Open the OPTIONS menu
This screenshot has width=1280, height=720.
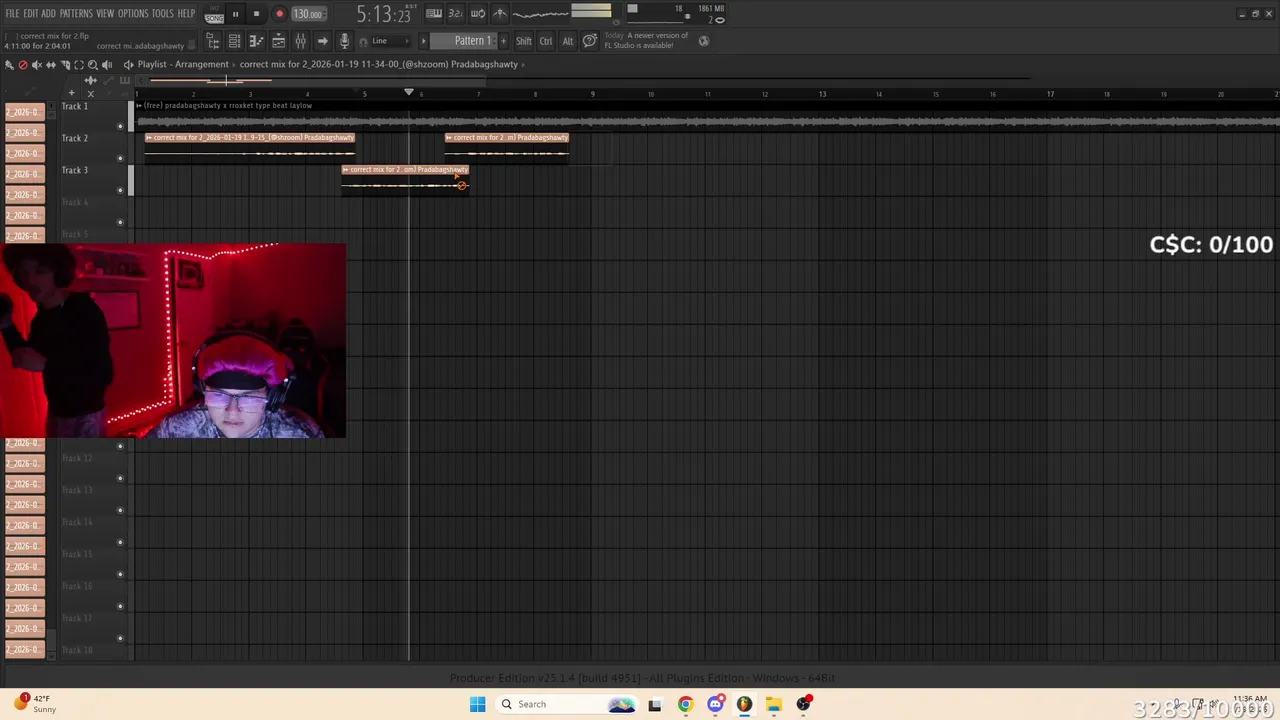(x=133, y=14)
